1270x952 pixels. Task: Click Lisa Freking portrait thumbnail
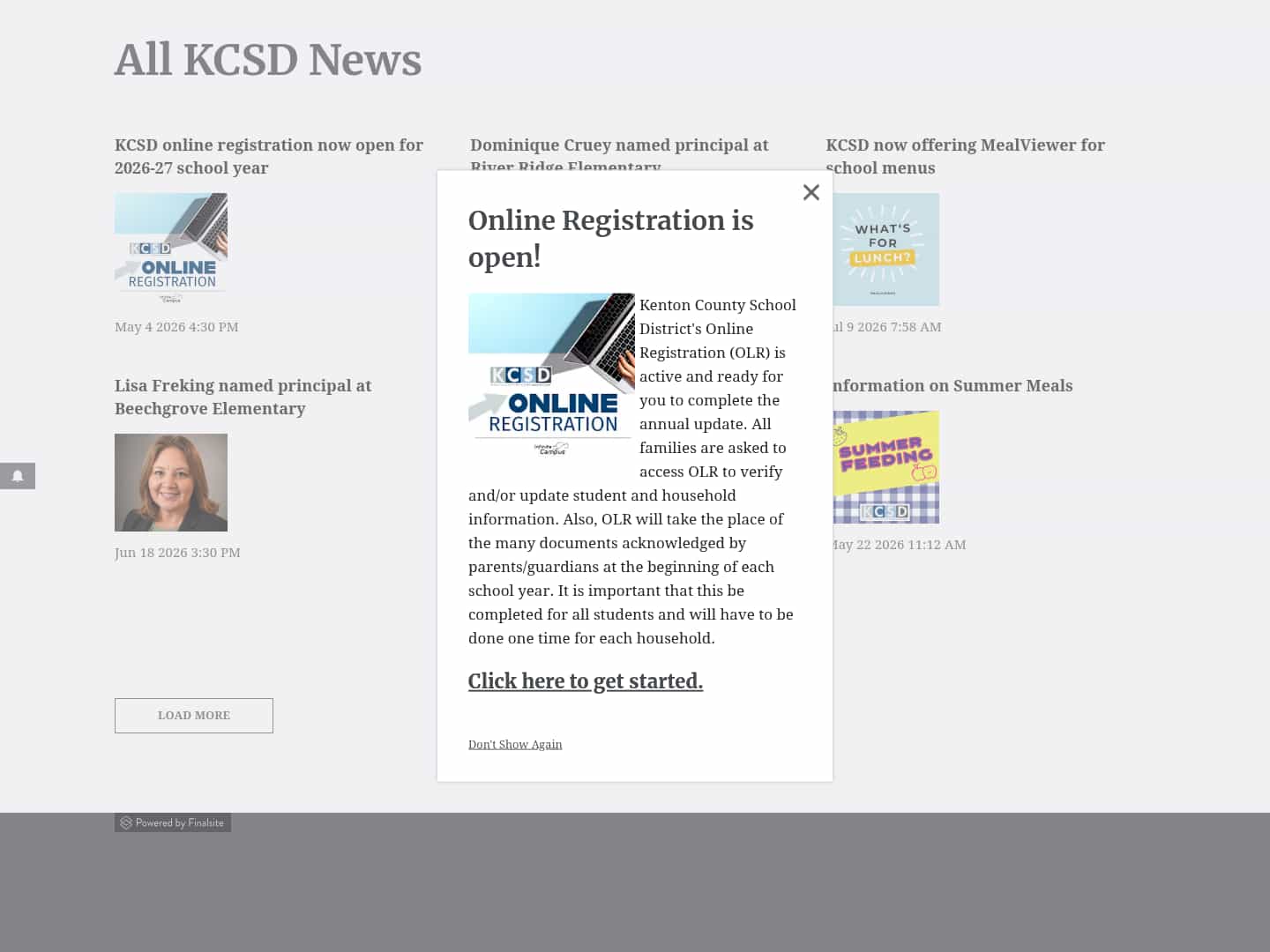[171, 482]
